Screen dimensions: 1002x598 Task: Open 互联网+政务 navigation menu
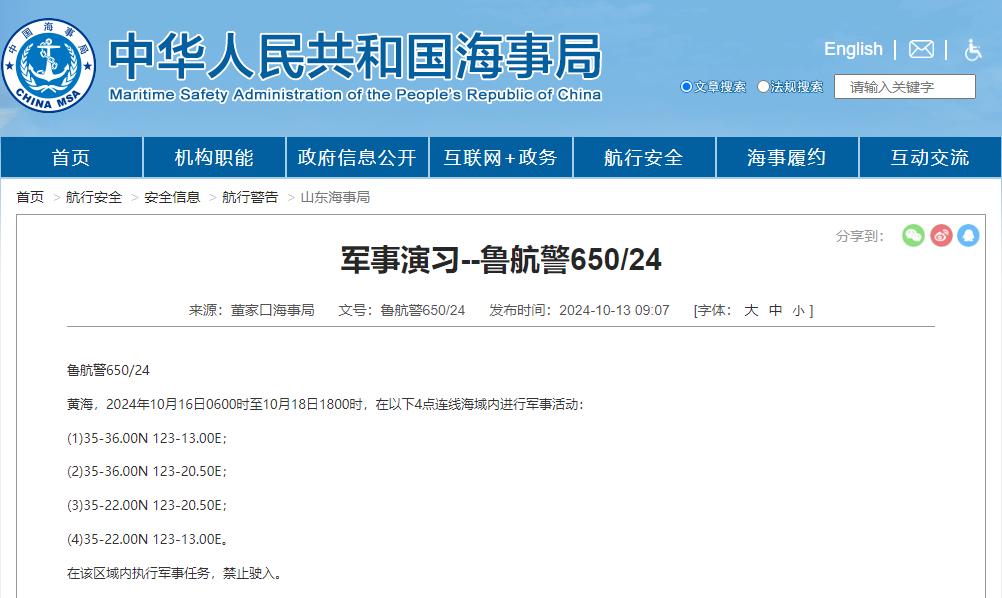pyautogui.click(x=500, y=158)
